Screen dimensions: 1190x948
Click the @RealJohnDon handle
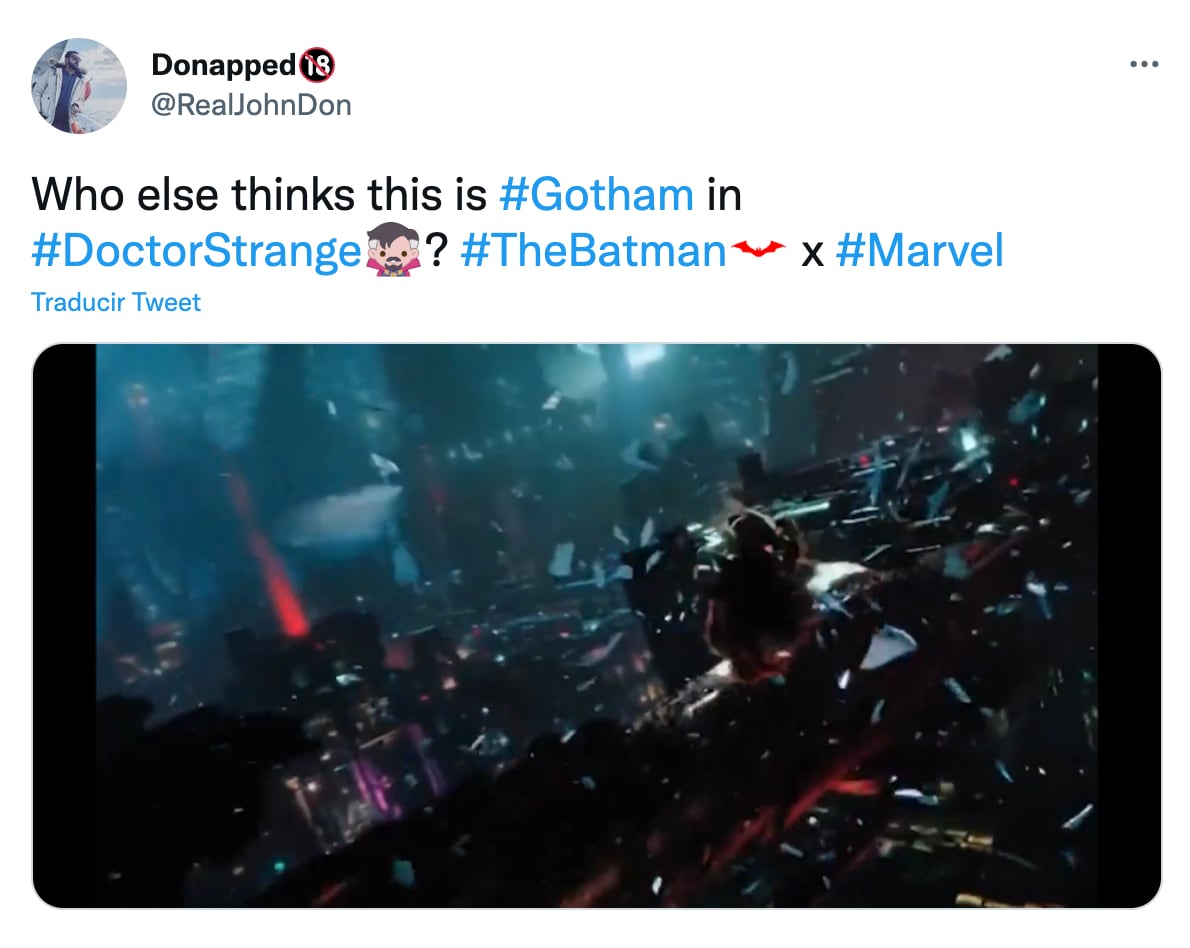[x=251, y=105]
